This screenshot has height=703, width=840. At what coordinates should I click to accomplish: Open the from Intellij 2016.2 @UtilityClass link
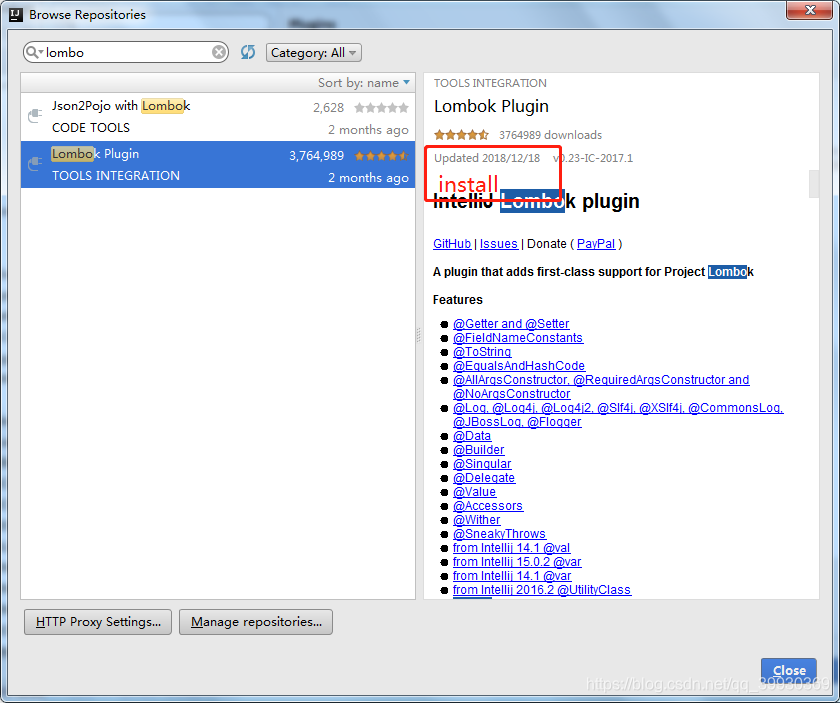542,589
